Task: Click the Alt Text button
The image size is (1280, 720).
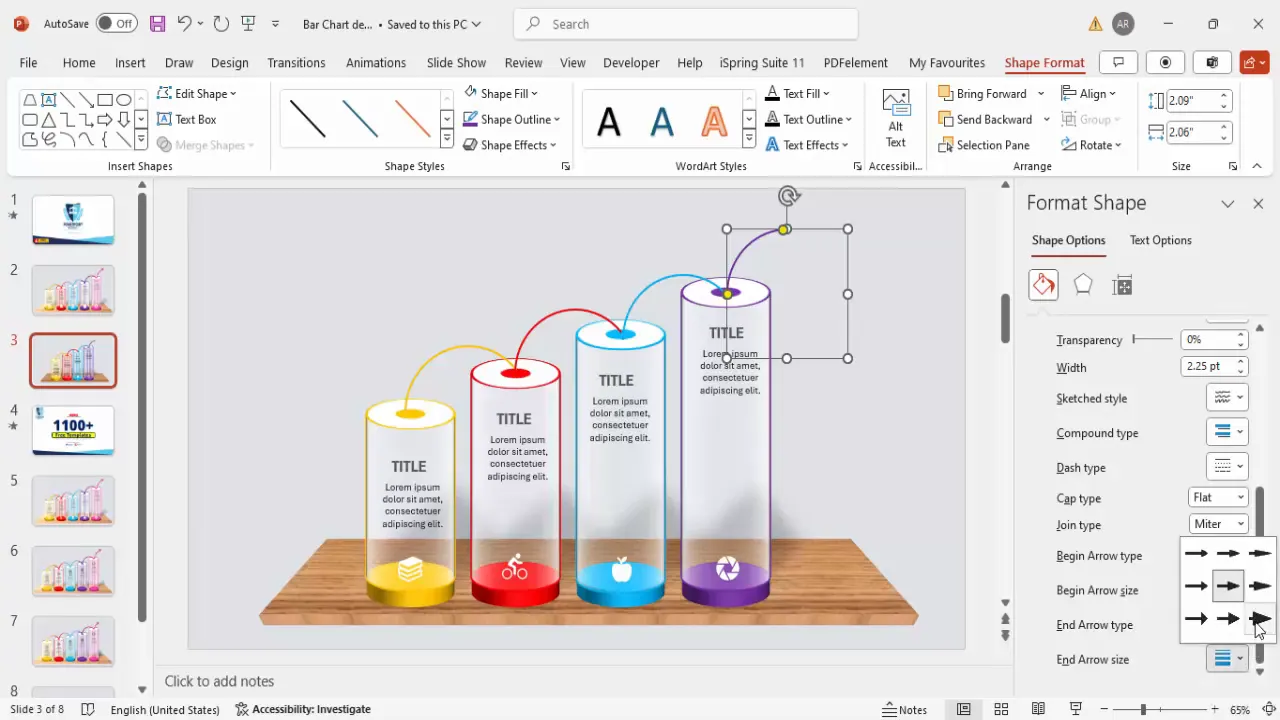Action: [896, 118]
